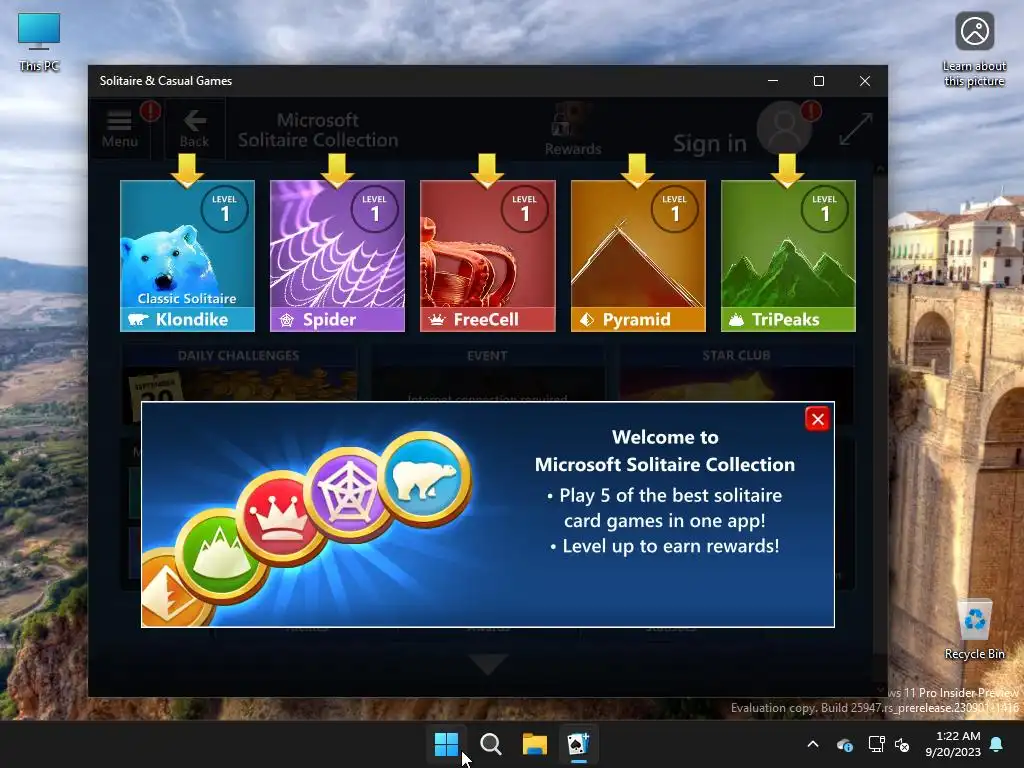Click the network display tray icon
This screenshot has height=768, width=1024.
(876, 744)
